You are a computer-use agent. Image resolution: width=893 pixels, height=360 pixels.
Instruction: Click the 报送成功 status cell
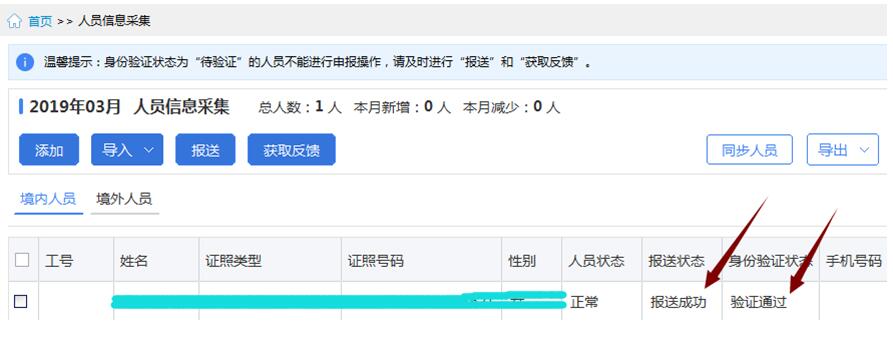tap(678, 302)
